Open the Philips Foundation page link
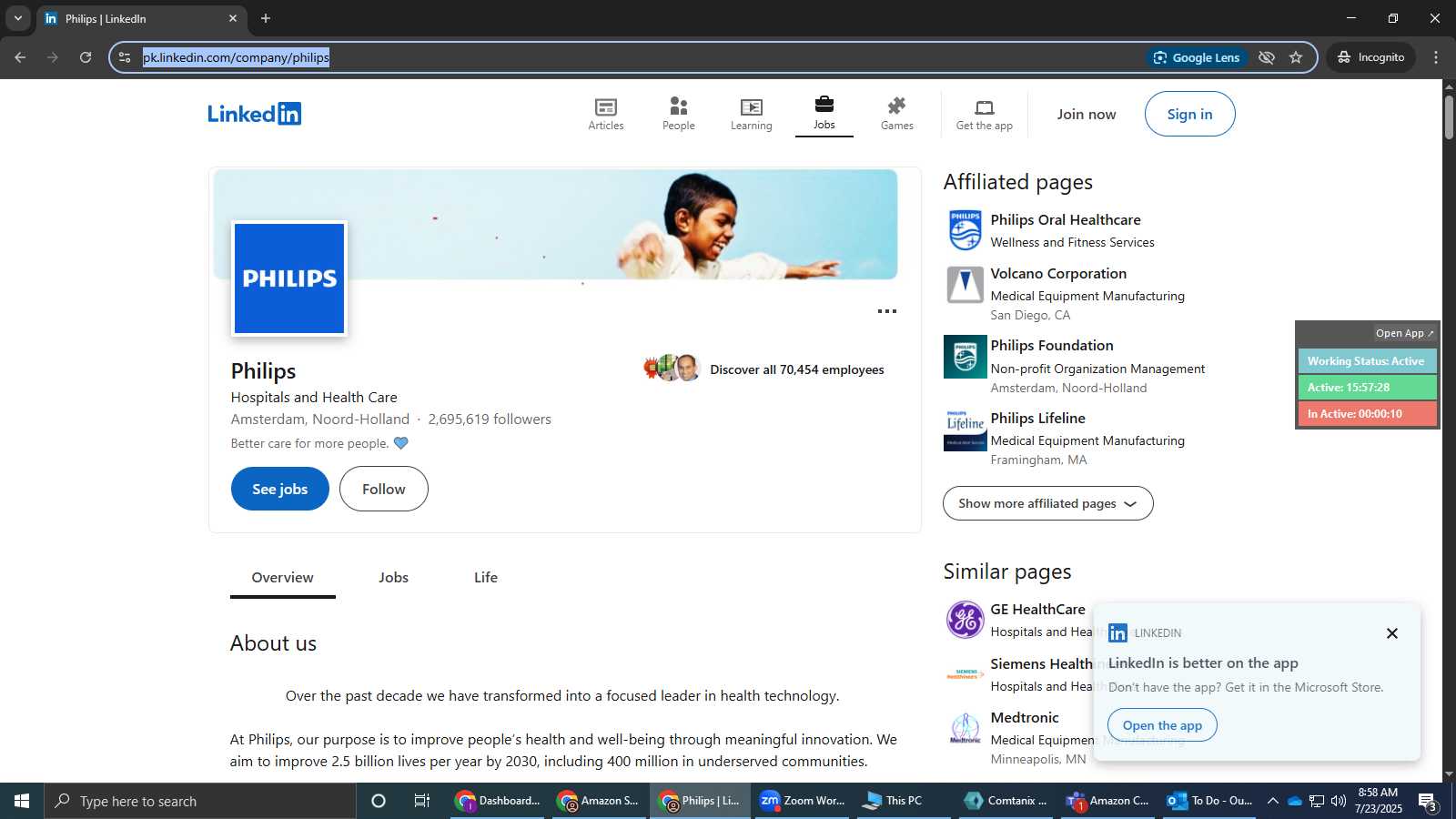1456x819 pixels. click(x=1052, y=346)
